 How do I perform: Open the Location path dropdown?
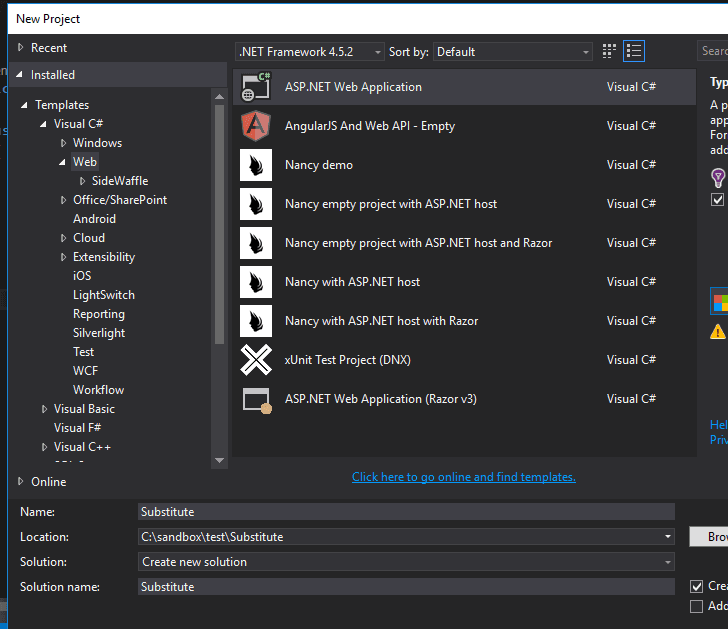coord(668,537)
